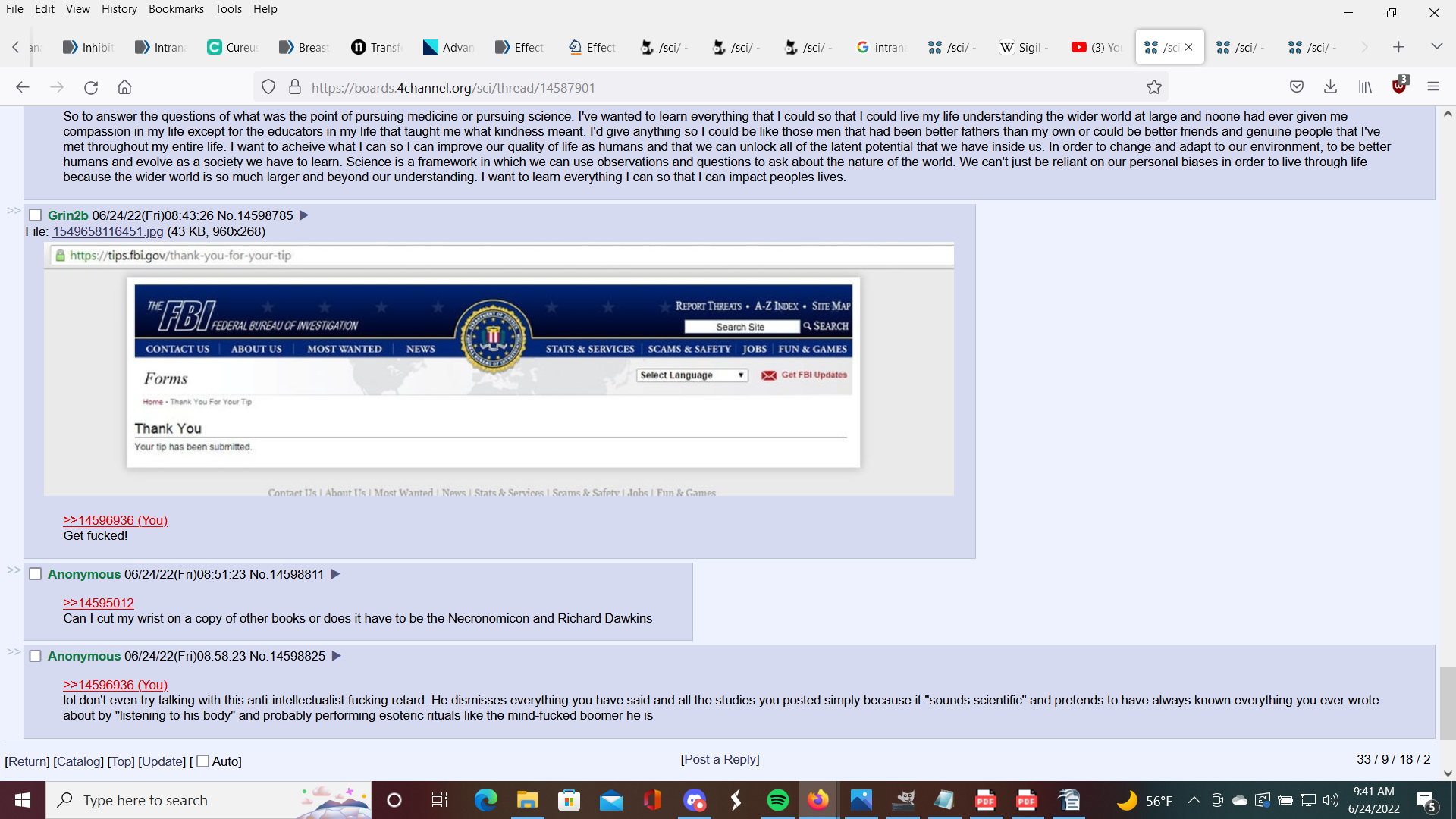Go to Firefox home page
1456x819 pixels.
(124, 87)
